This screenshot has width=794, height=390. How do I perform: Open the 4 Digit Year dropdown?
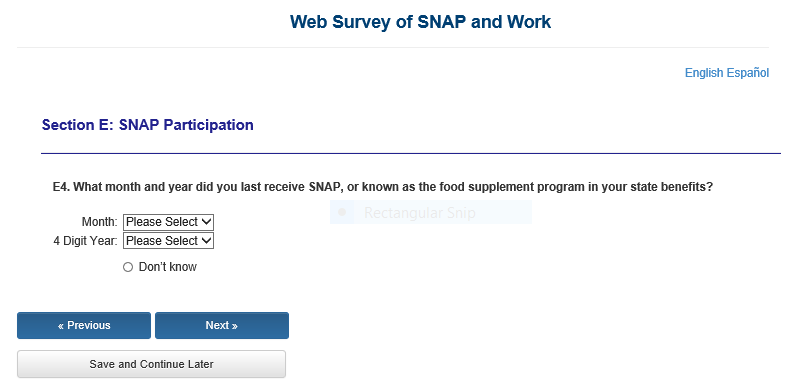click(168, 241)
